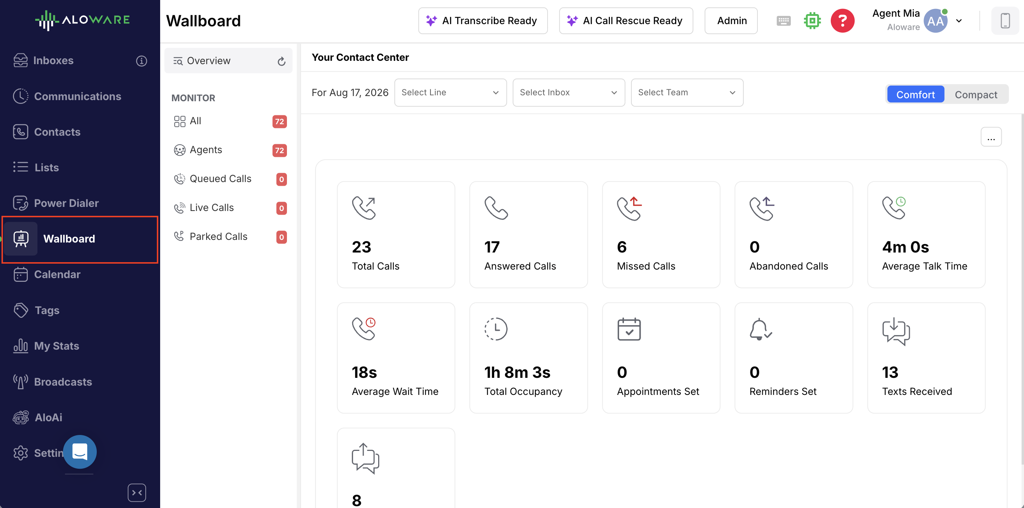Click the Abandoned Calls phone icon

coord(762,208)
